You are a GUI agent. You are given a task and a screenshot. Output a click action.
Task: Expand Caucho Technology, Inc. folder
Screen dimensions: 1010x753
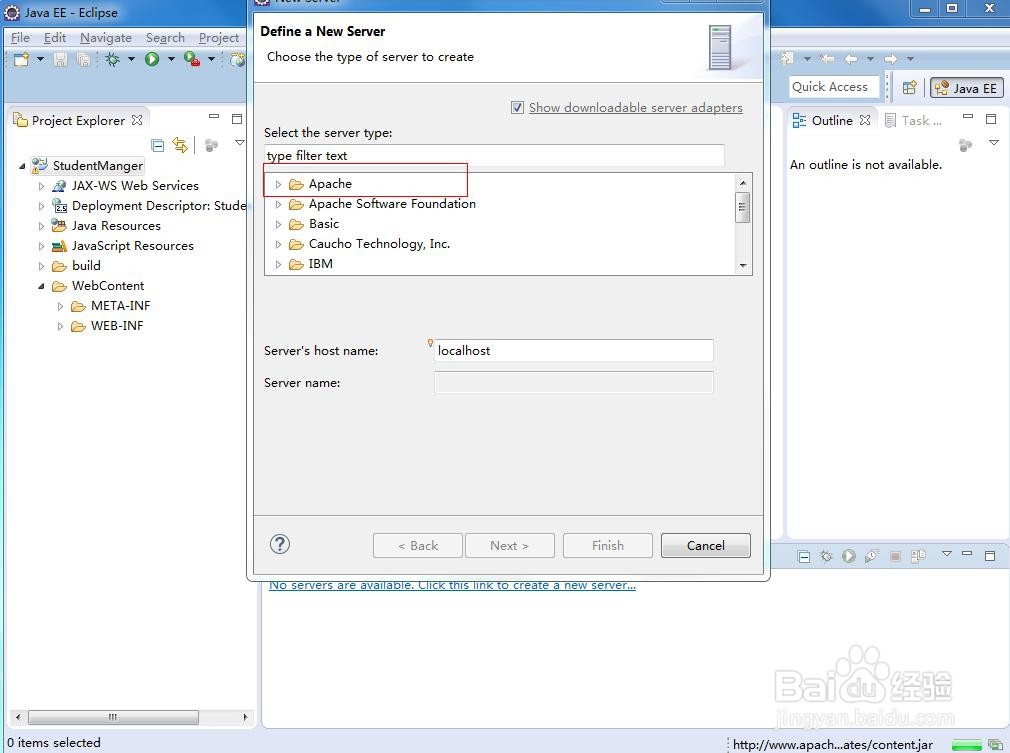coord(278,244)
